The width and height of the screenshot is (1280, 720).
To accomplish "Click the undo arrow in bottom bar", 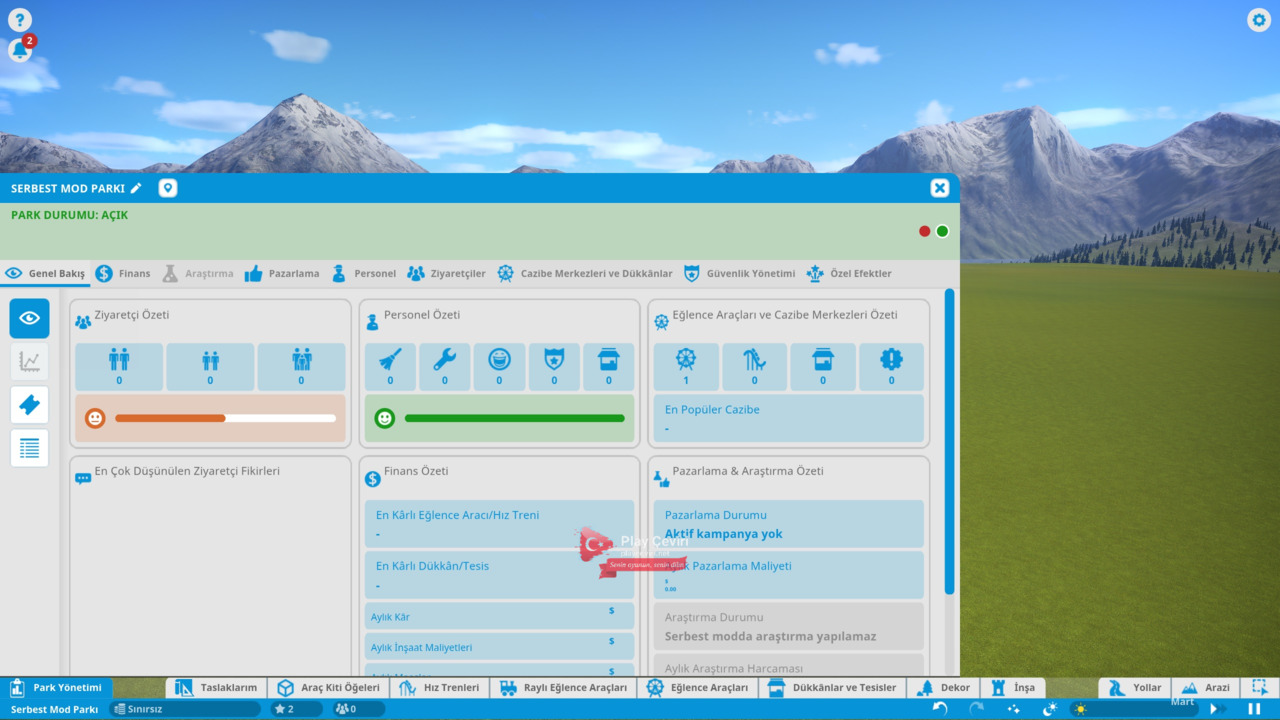I will (940, 708).
